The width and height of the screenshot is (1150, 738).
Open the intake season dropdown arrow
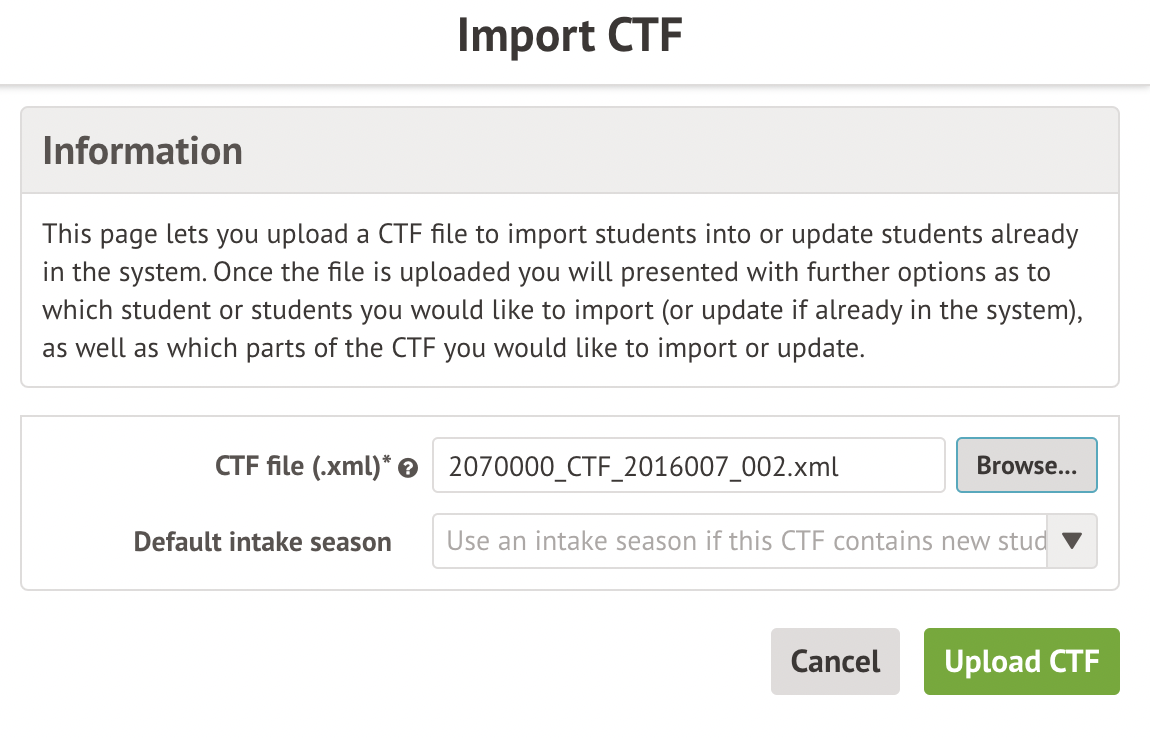tap(1071, 541)
